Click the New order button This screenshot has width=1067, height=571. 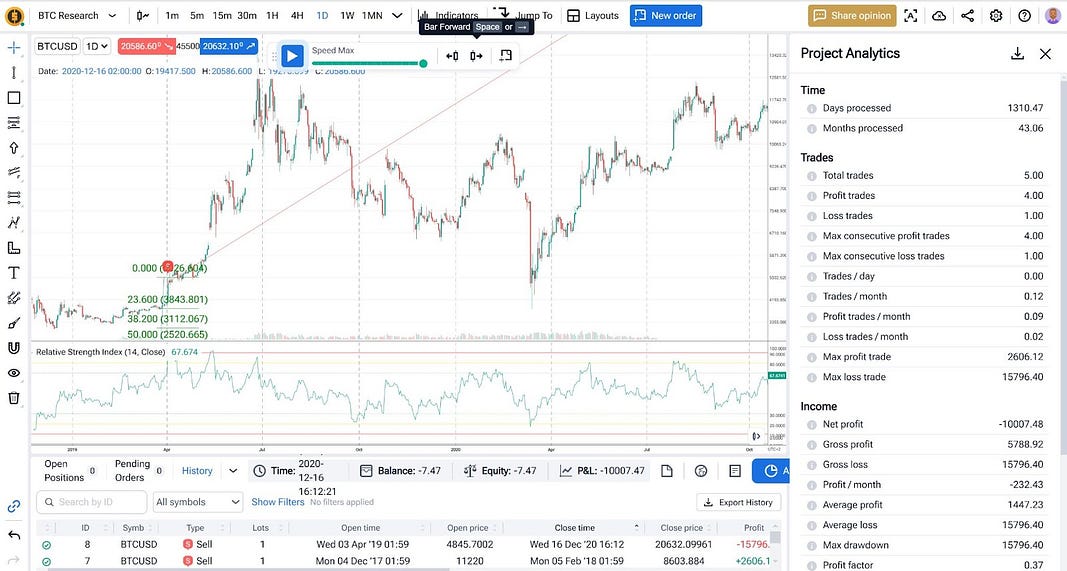coord(666,16)
